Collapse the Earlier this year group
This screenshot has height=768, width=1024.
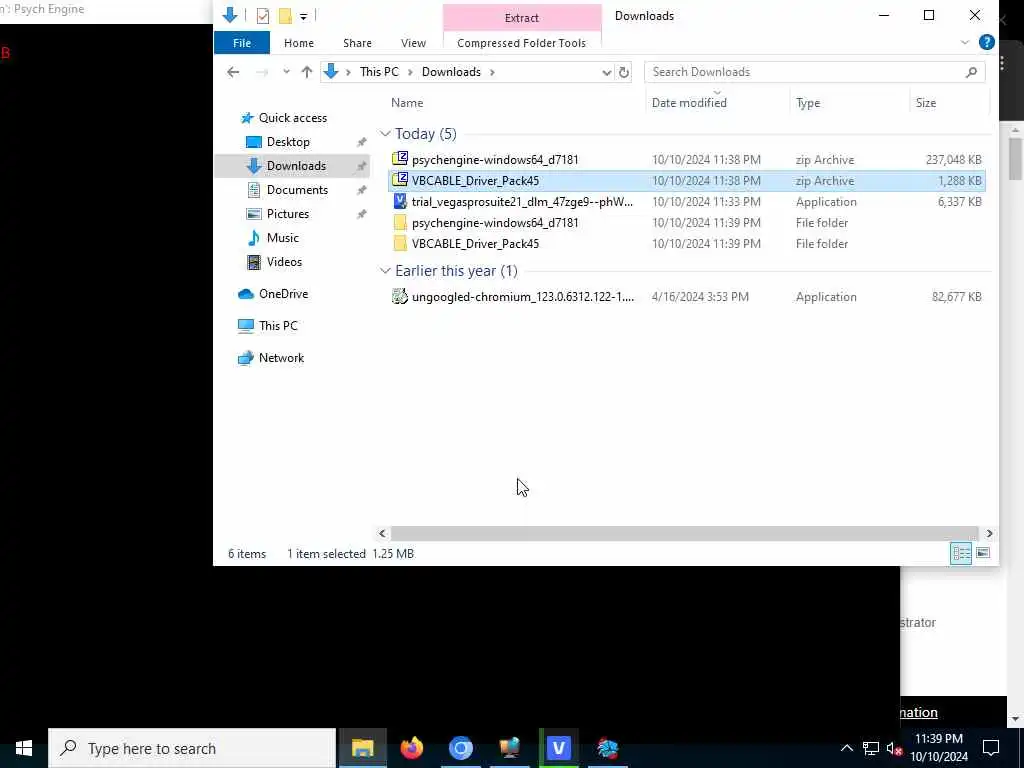[385, 271]
